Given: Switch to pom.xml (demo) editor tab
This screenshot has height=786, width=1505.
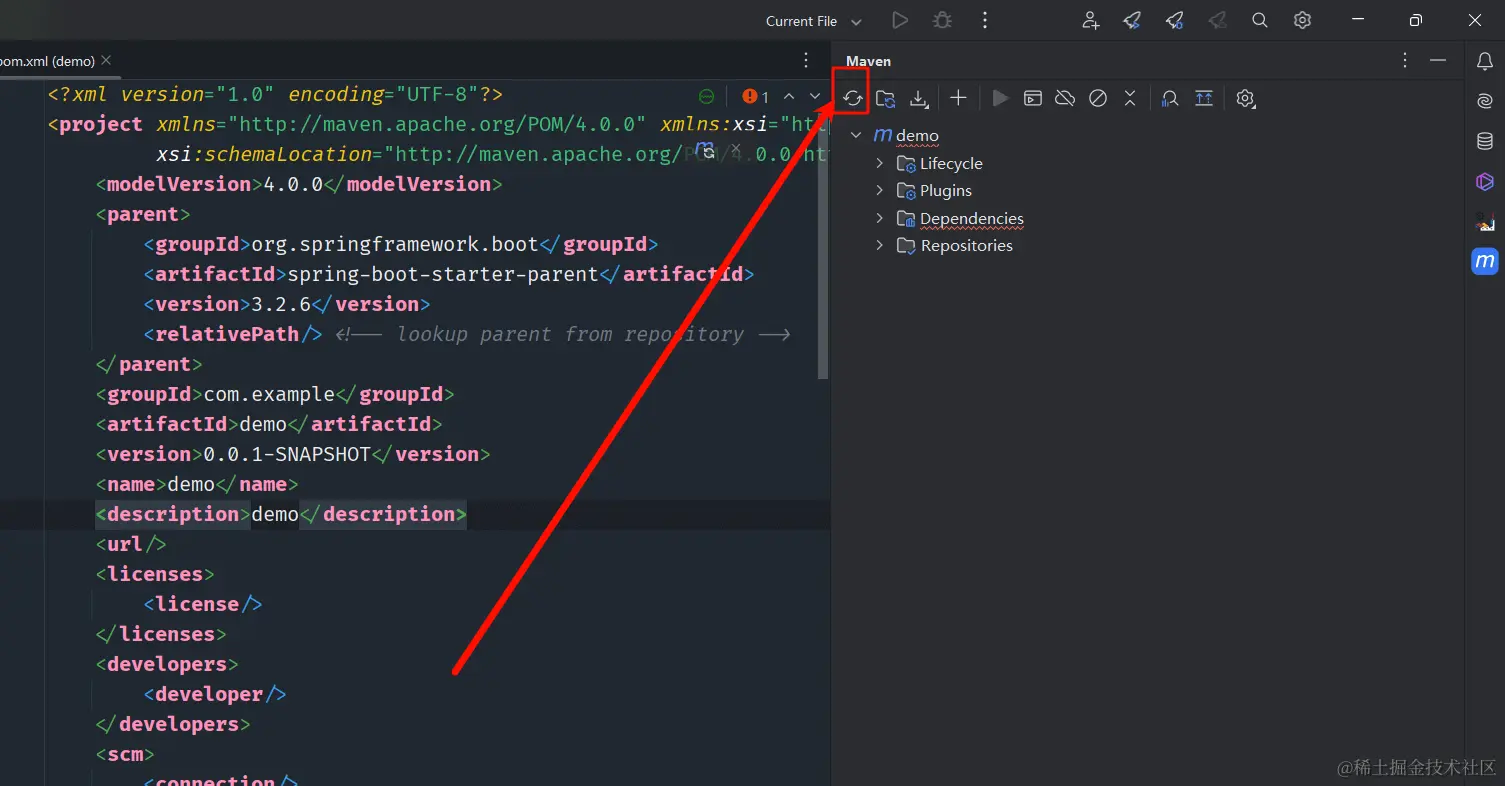Looking at the screenshot, I should click(47, 61).
